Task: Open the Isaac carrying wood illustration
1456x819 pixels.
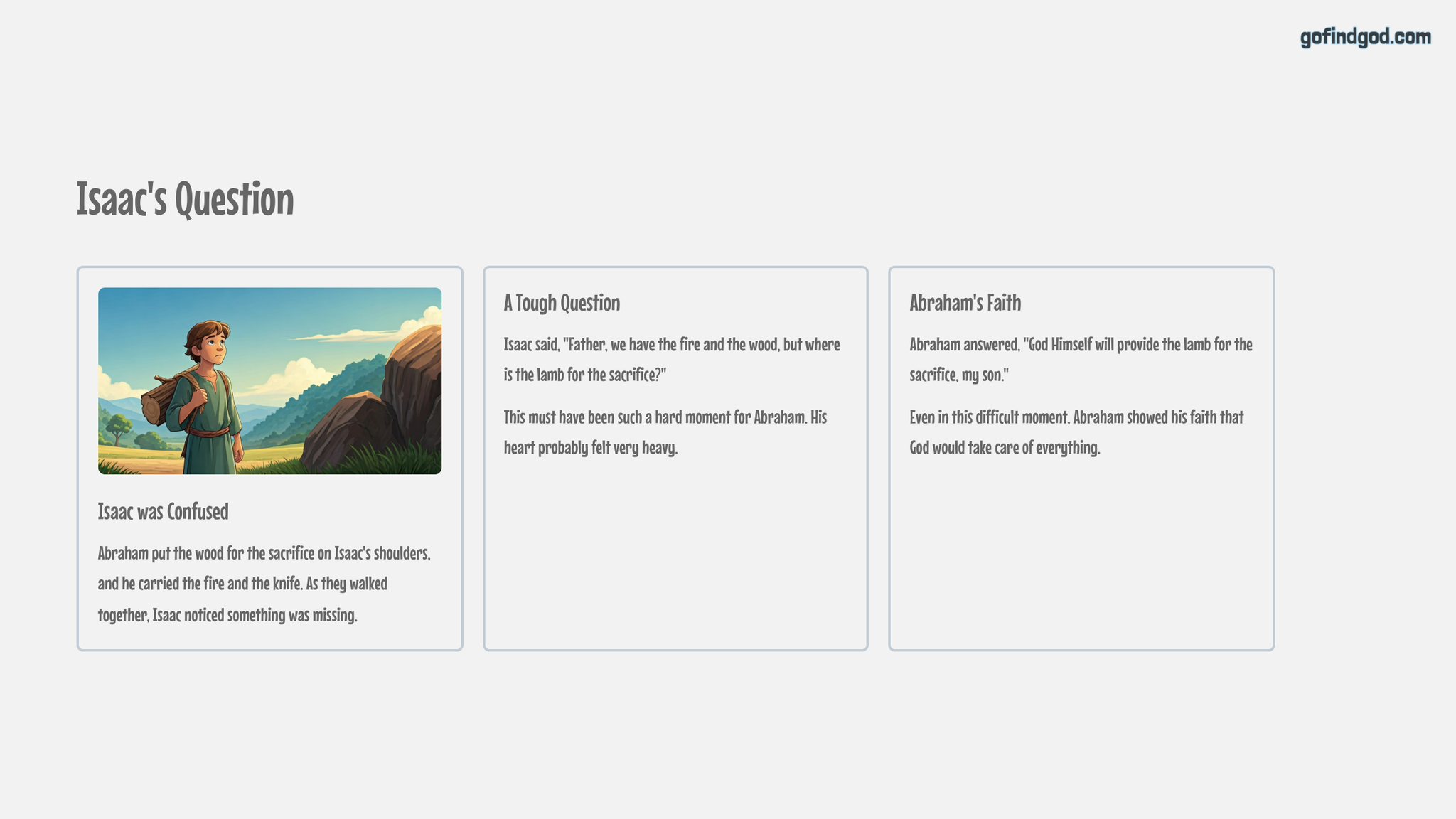Action: (x=269, y=380)
